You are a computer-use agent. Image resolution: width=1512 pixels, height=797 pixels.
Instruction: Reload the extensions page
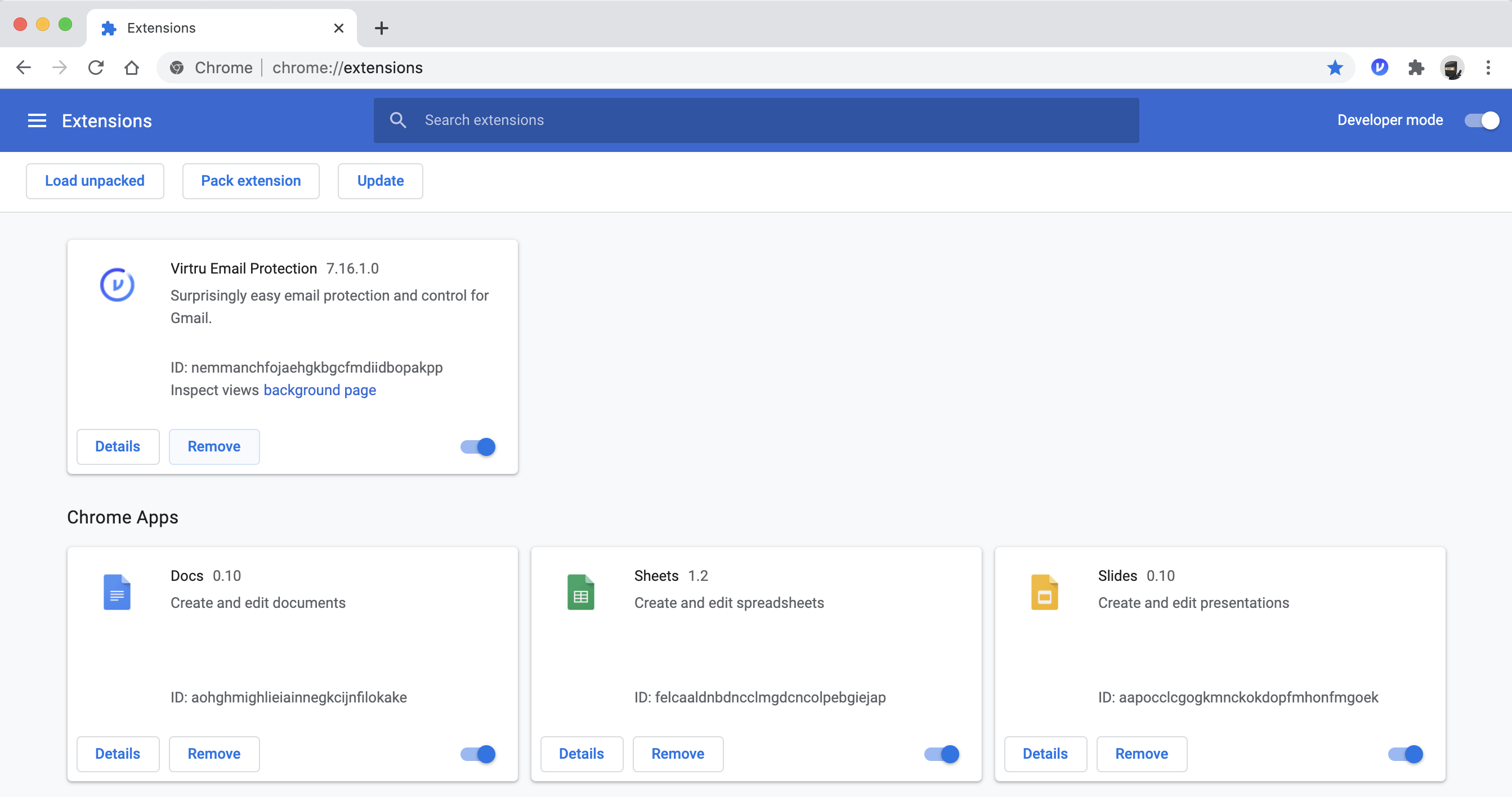96,68
